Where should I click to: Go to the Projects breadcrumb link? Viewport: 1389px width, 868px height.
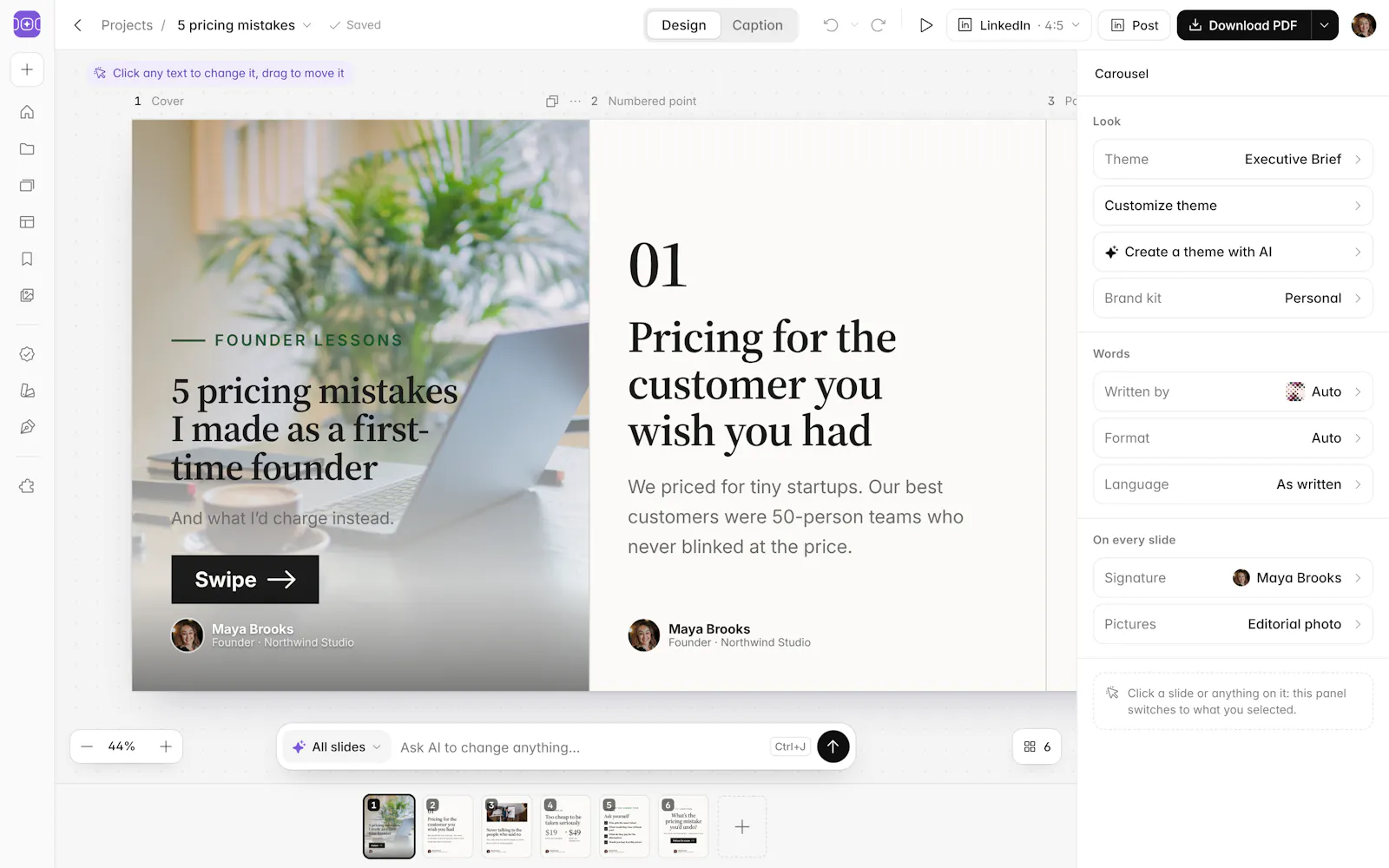(x=127, y=25)
